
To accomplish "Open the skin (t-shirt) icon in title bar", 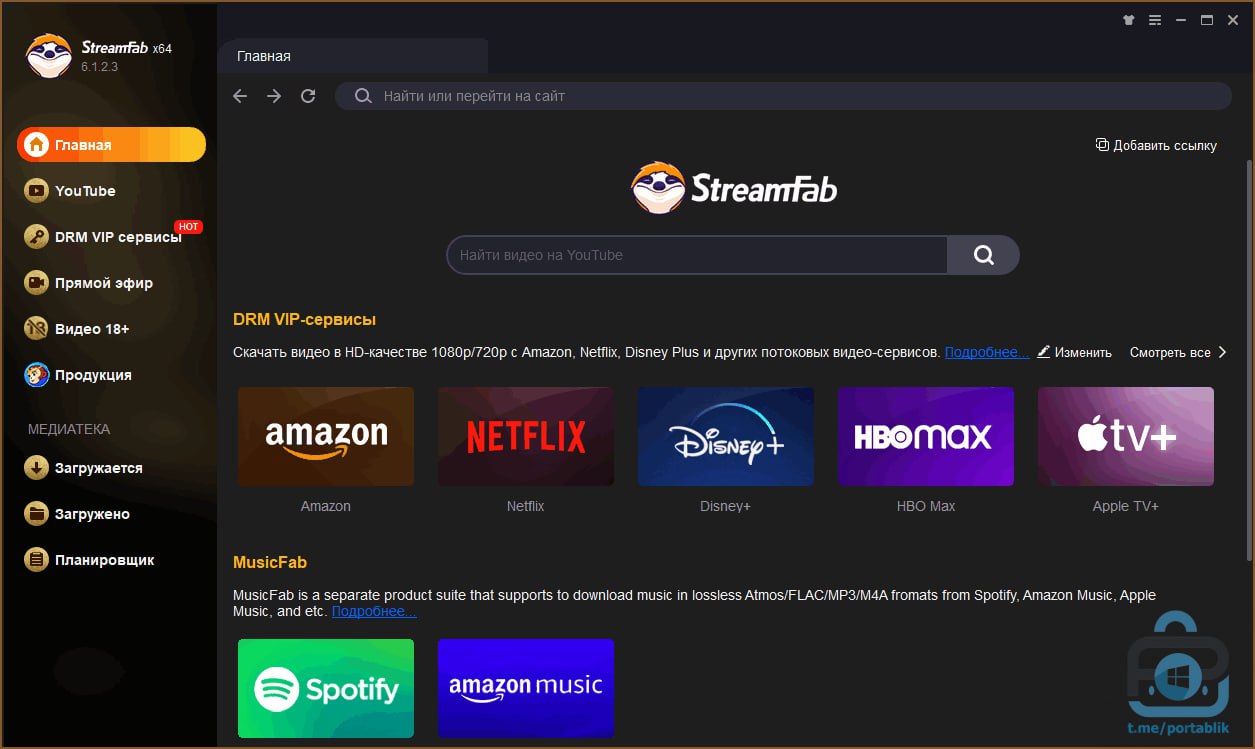I will pos(1129,20).
